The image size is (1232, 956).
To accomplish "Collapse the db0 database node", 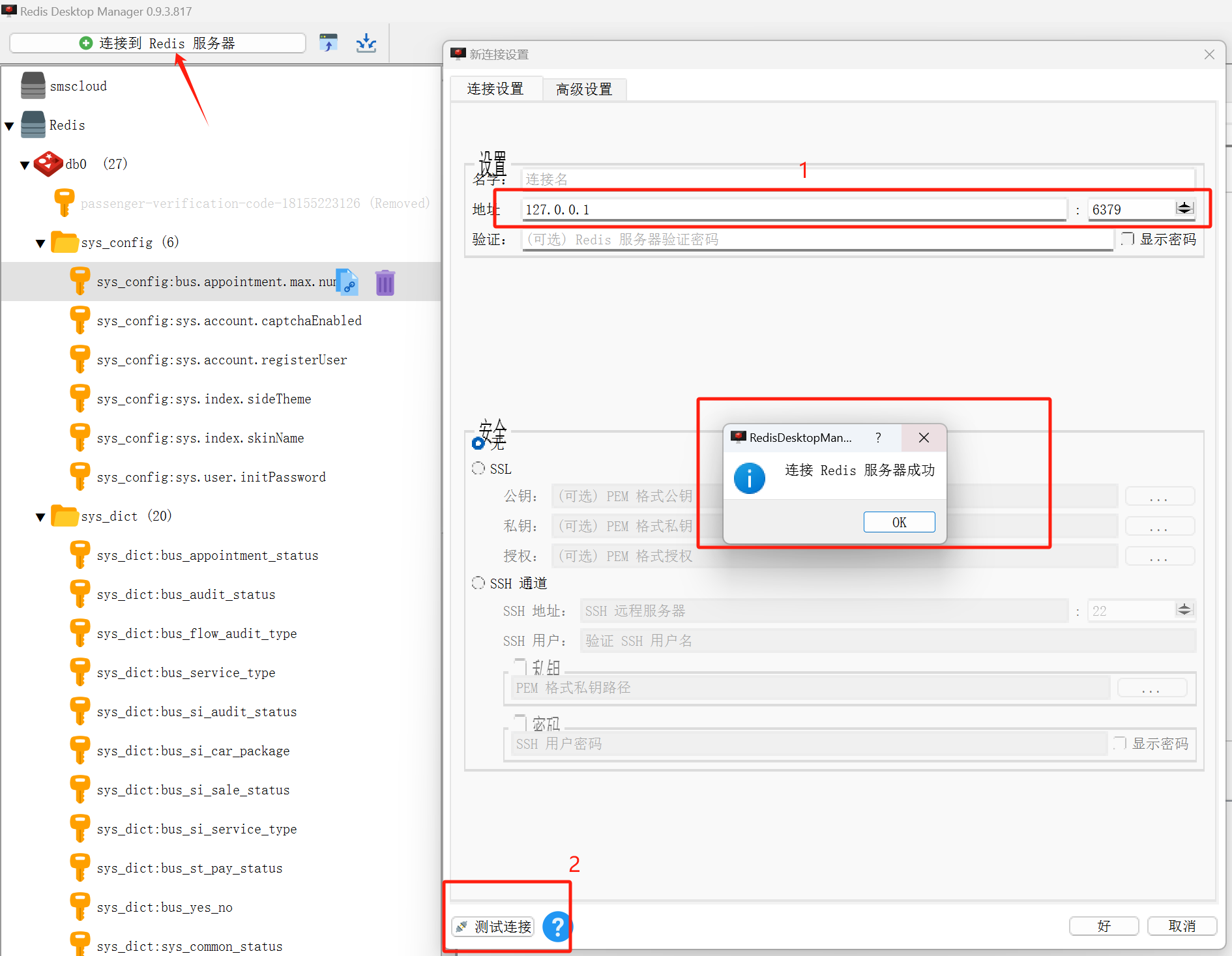I will click(x=25, y=165).
